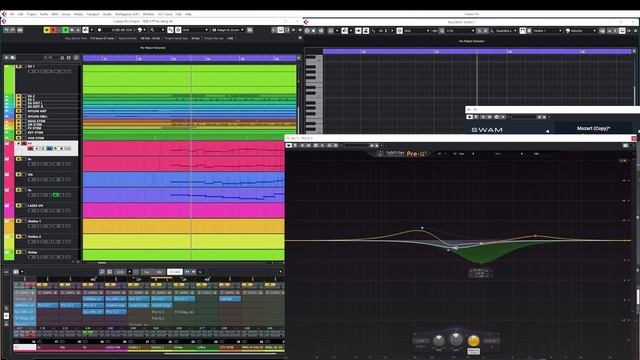Toggle the lower zone visibility button
This screenshot has width=640, height=360.
(281, 30)
